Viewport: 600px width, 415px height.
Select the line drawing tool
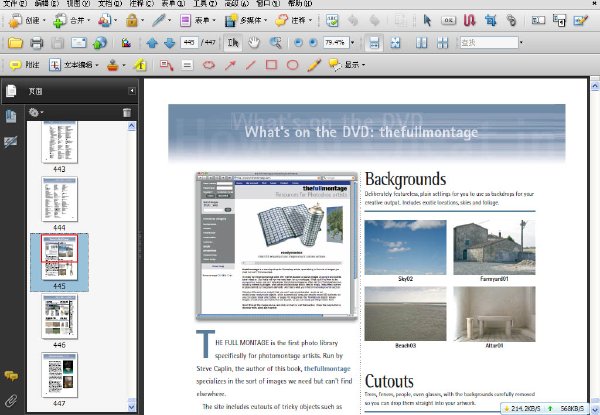coord(250,65)
